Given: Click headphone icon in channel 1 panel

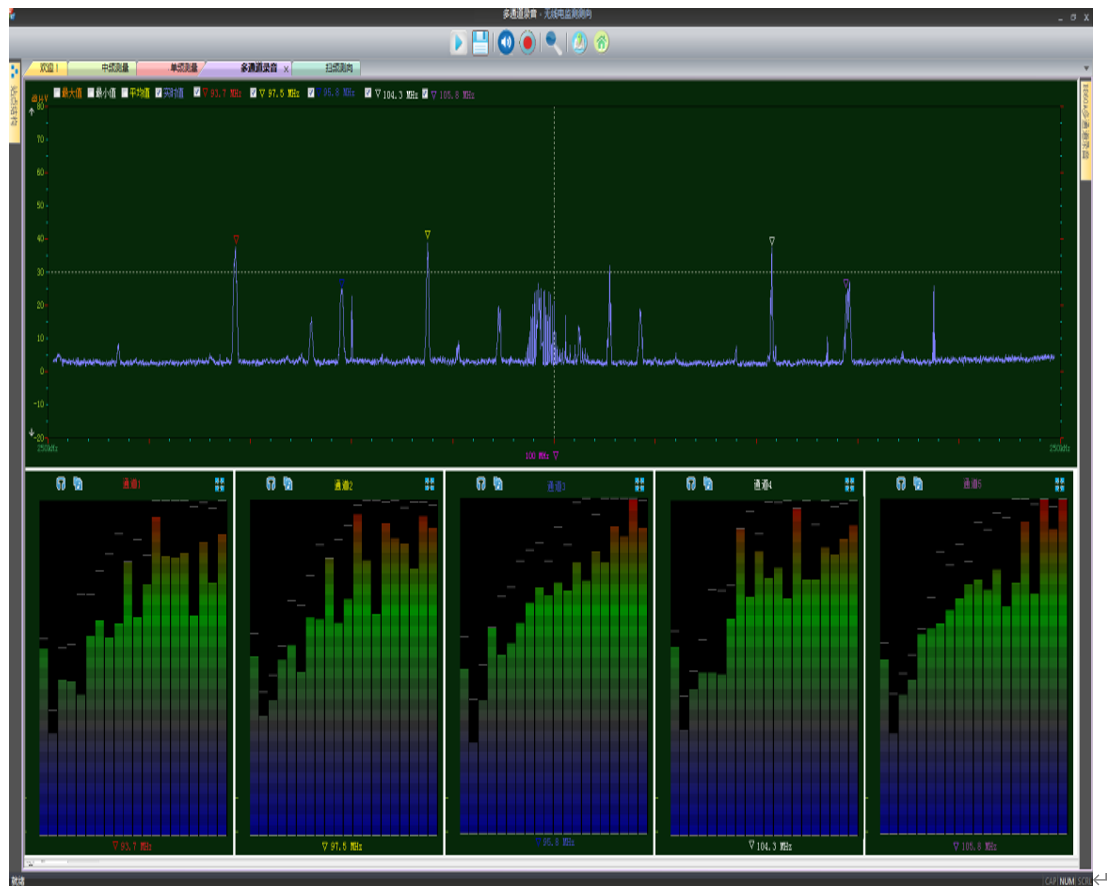Looking at the screenshot, I should click(61, 484).
